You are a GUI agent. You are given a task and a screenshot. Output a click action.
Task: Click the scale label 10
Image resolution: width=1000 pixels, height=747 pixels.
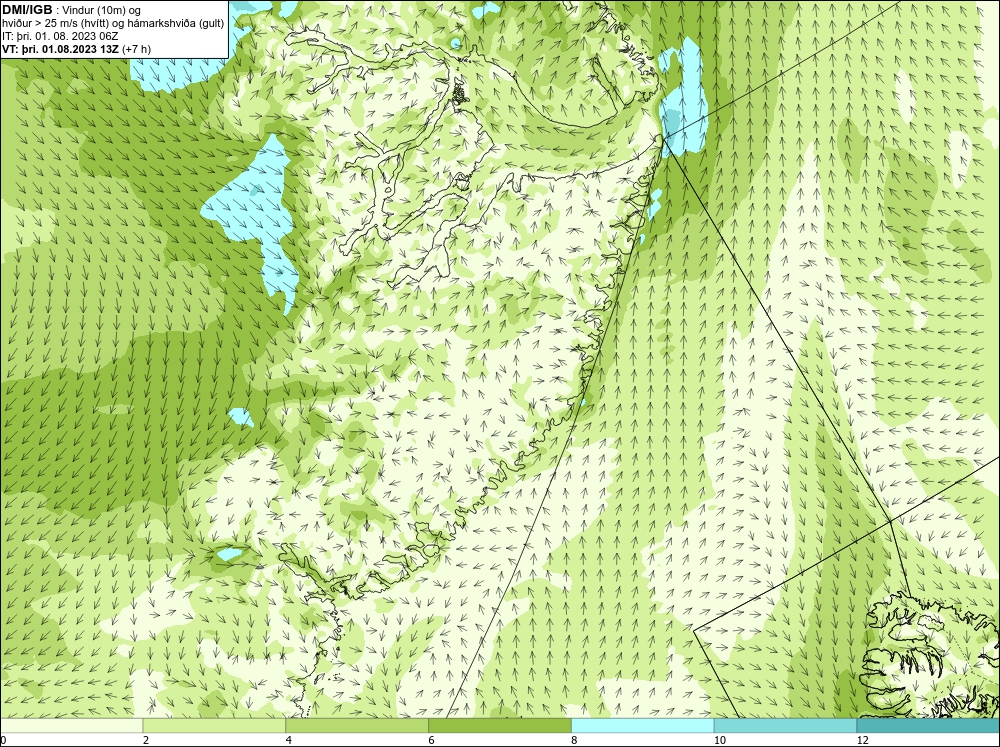pyautogui.click(x=720, y=740)
